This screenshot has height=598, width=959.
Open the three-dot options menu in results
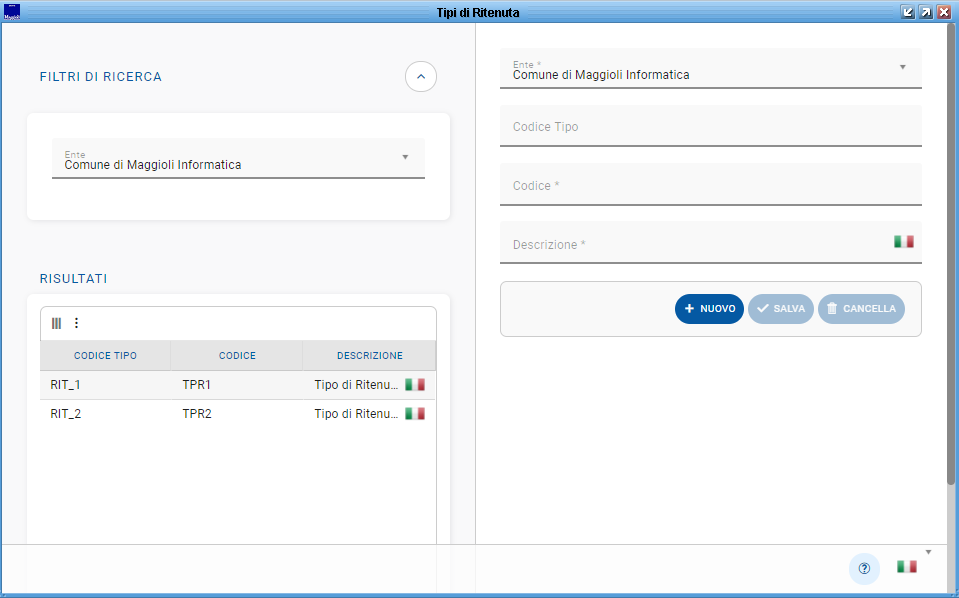76,323
